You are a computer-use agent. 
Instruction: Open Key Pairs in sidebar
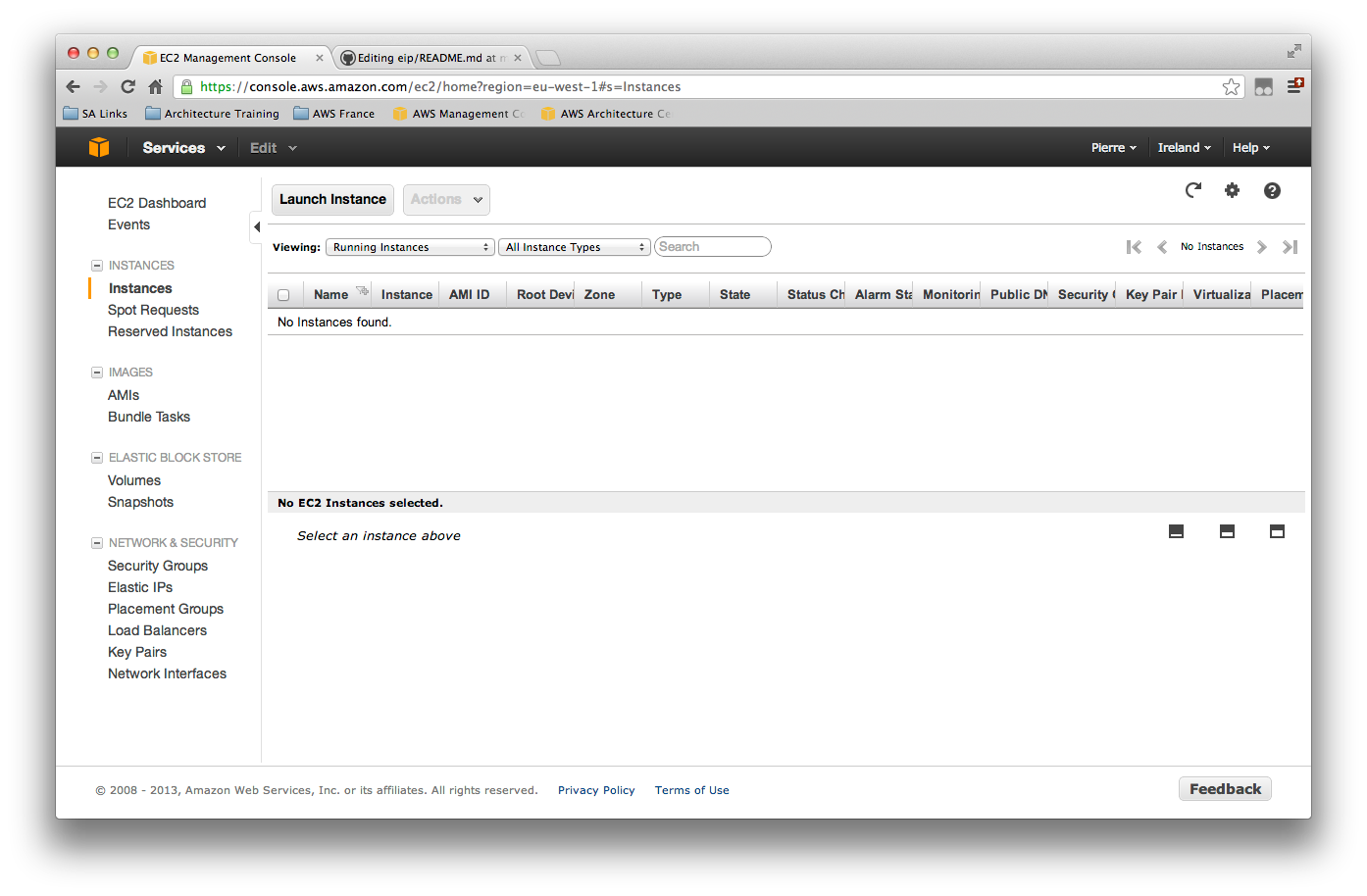coord(137,652)
